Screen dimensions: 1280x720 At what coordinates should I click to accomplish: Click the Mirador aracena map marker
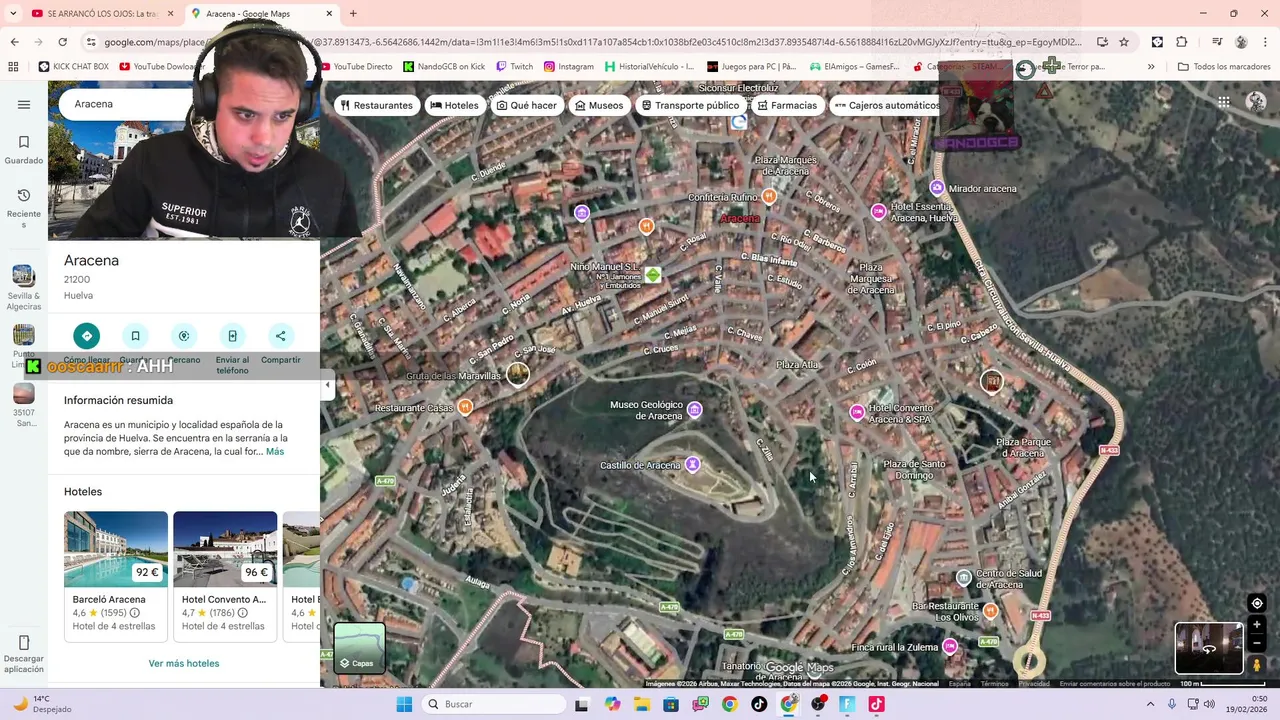pos(937,188)
